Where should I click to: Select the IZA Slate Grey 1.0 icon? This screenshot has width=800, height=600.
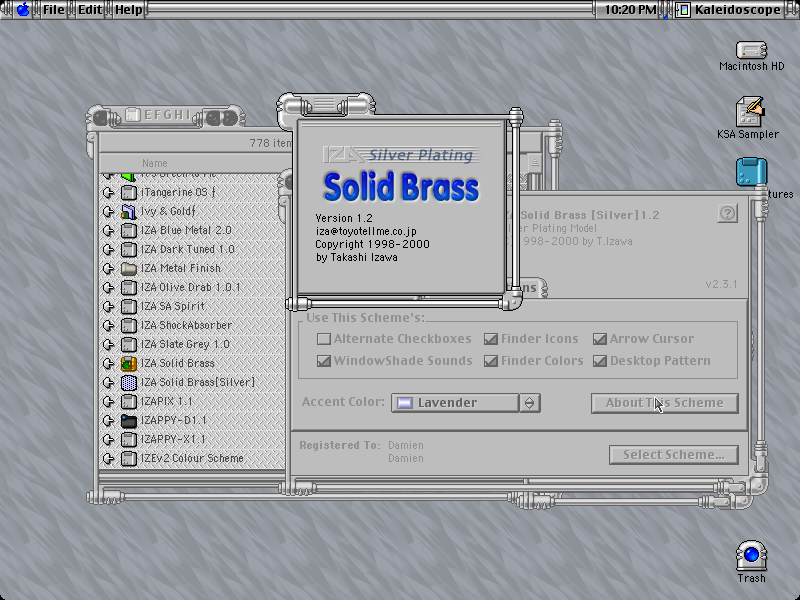click(x=129, y=344)
